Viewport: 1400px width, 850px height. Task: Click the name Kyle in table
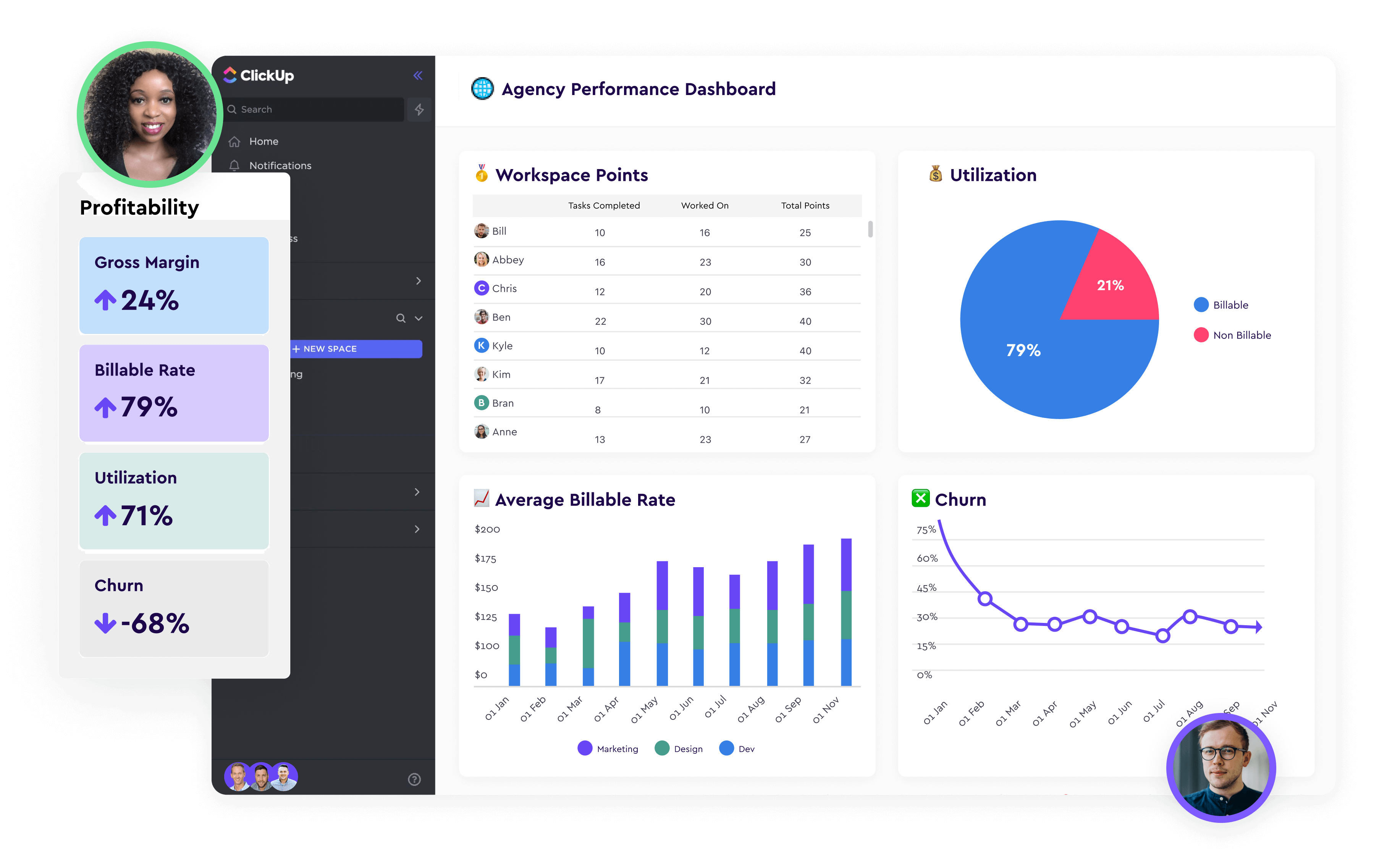click(502, 346)
